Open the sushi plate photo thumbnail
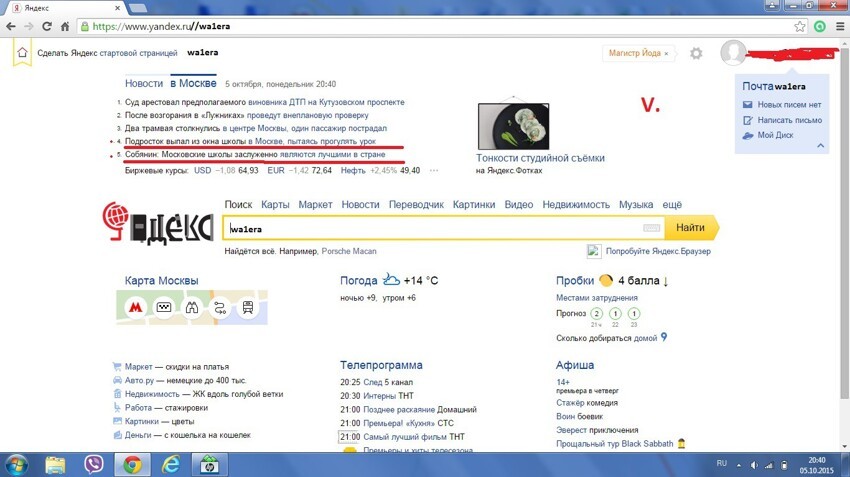Image resolution: width=850 pixels, height=477 pixels. pos(513,126)
